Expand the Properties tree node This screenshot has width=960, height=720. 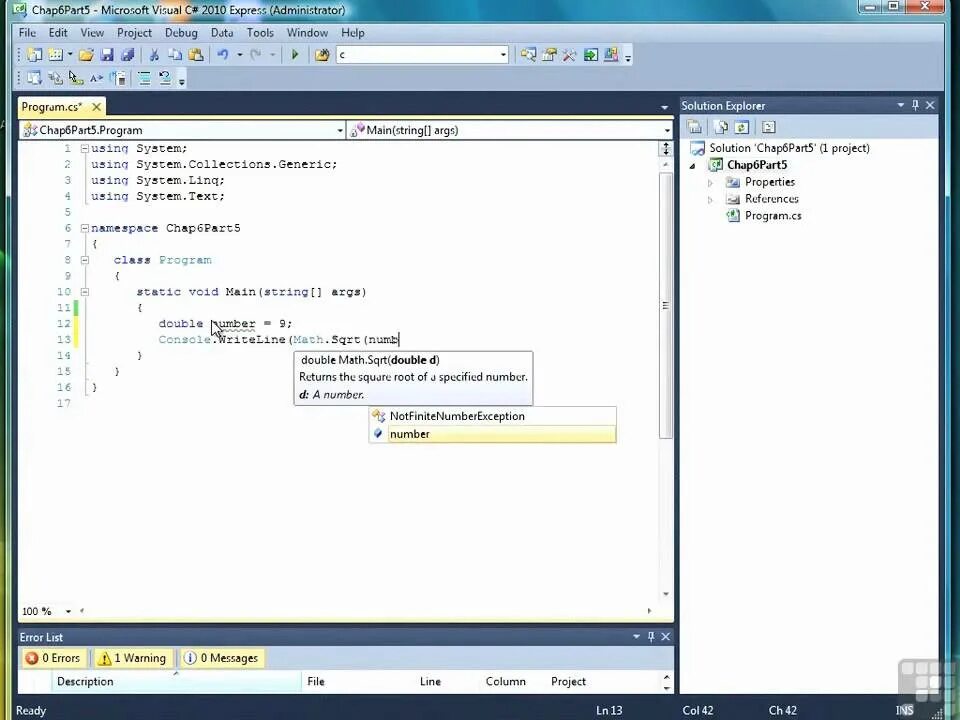coord(710,182)
